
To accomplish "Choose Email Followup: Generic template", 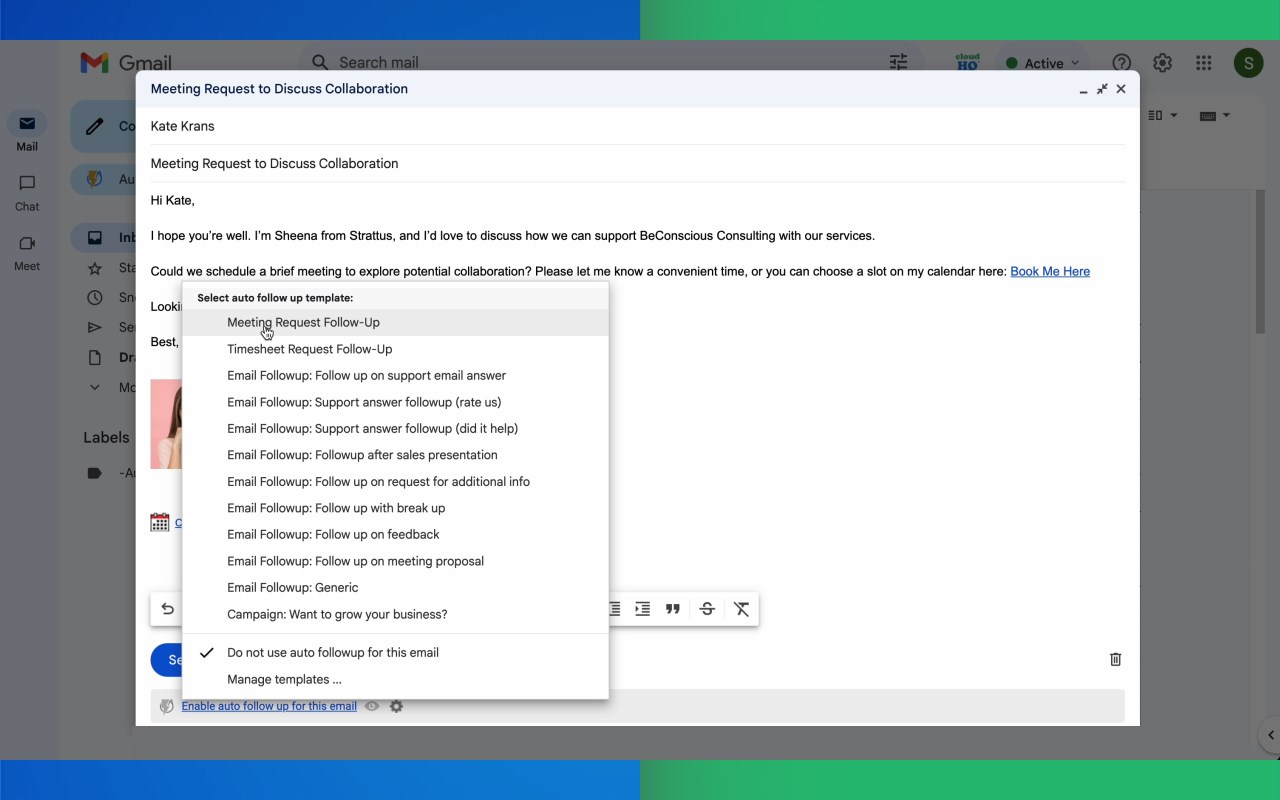I will (x=395, y=587).
